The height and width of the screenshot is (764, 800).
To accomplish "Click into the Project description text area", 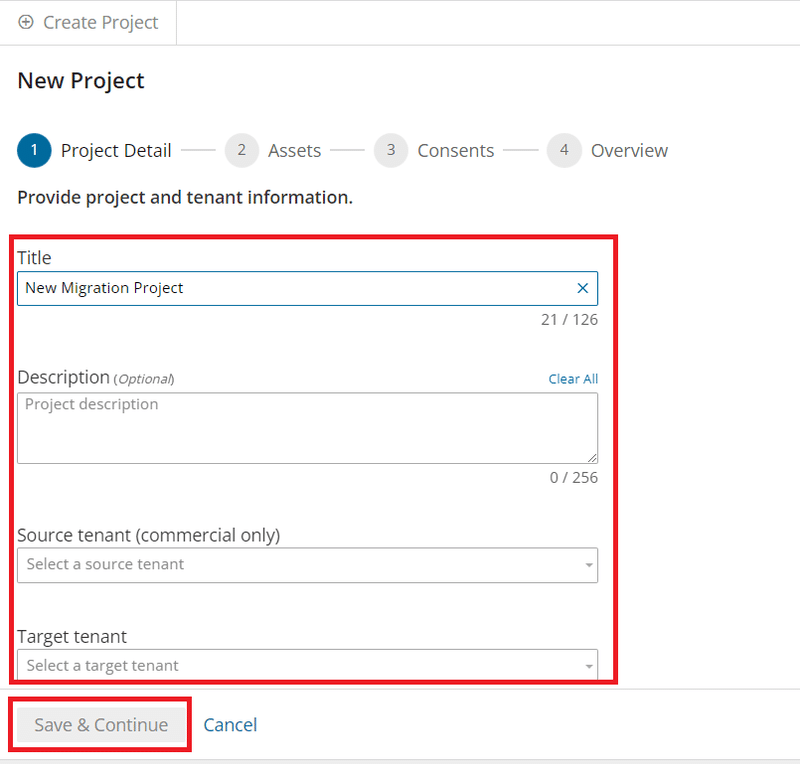I will pyautogui.click(x=300, y=430).
